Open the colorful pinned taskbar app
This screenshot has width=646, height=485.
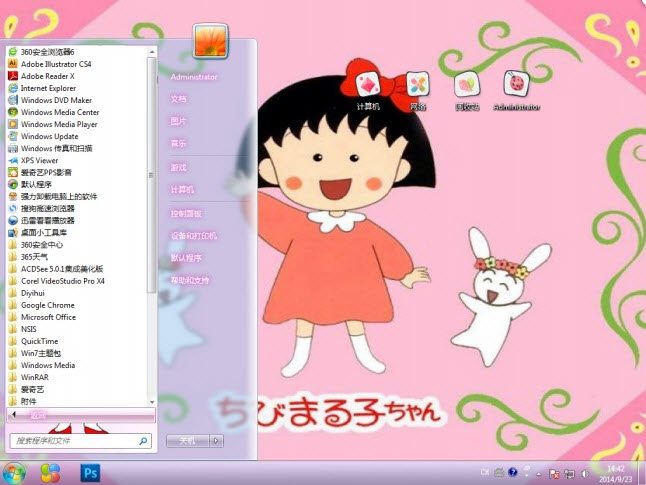(x=50, y=473)
